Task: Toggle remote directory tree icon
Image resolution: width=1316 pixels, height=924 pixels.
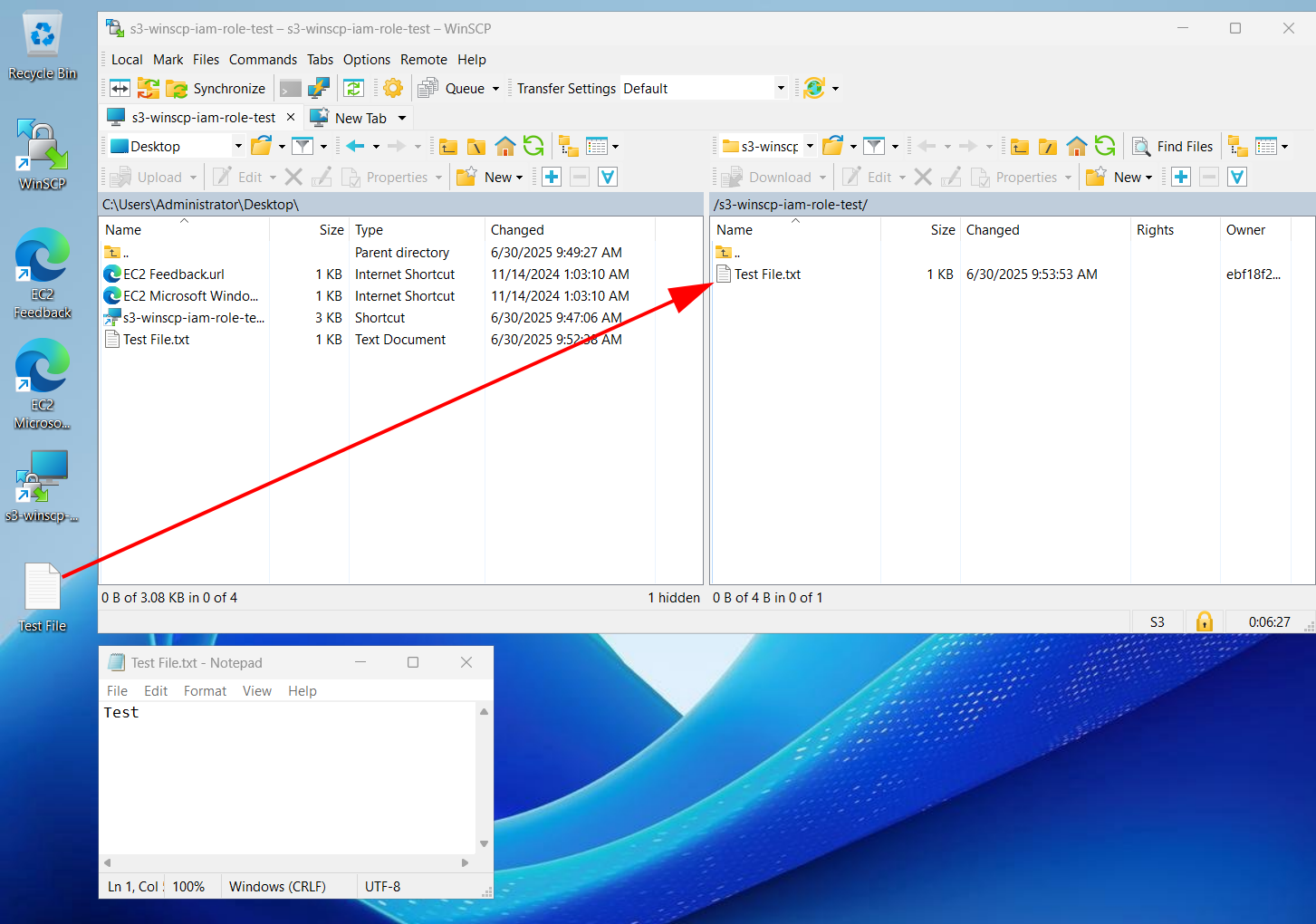Action: pyautogui.click(x=1237, y=146)
